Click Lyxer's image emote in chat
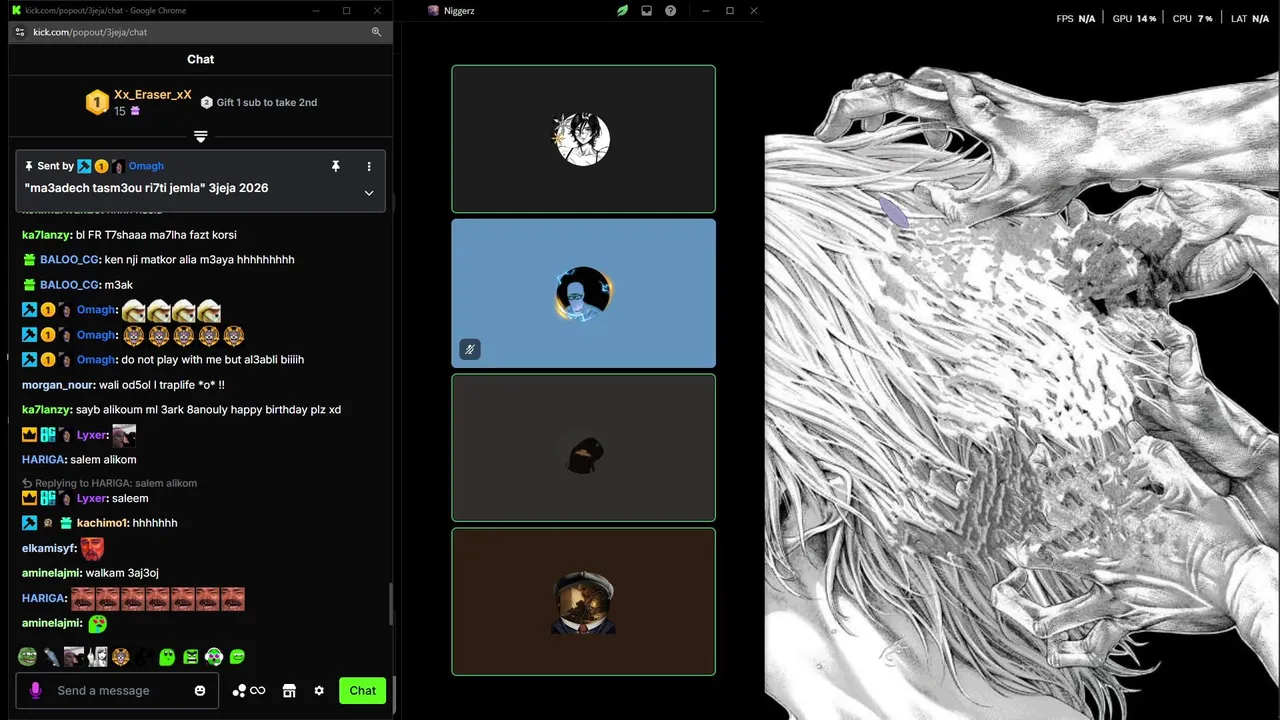Image resolution: width=1280 pixels, height=720 pixels. pyautogui.click(x=124, y=435)
